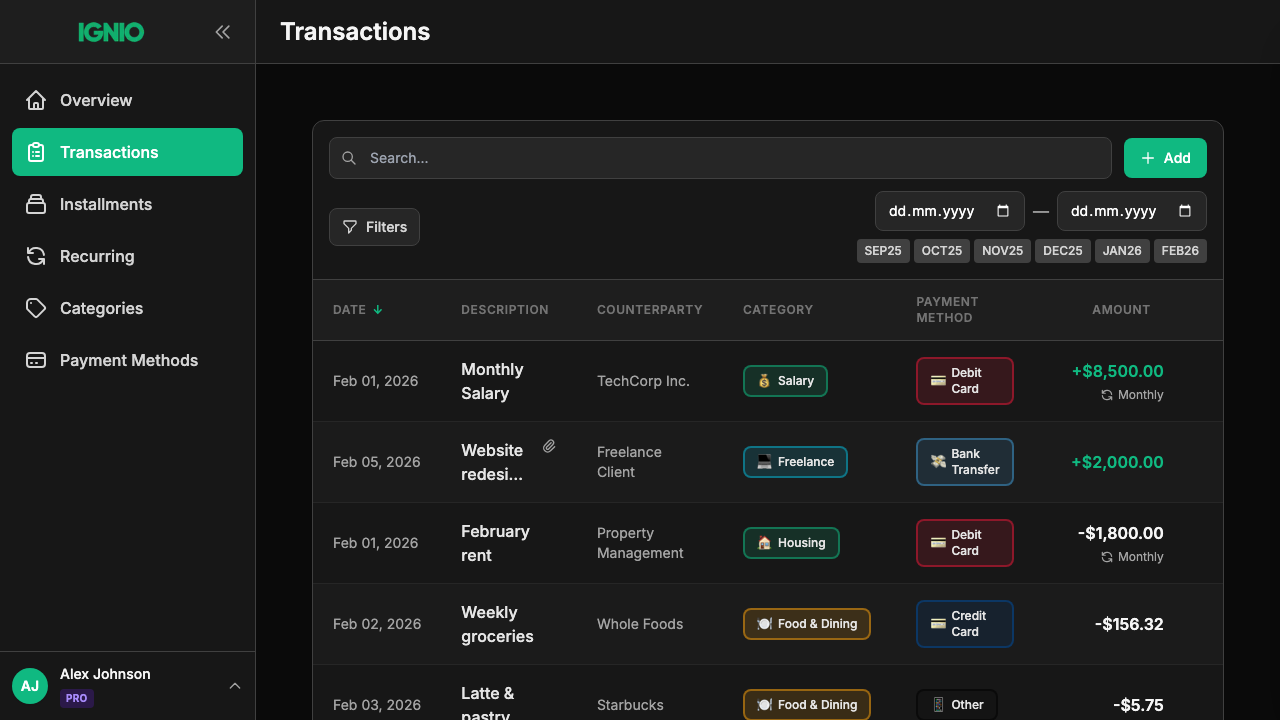Click the February rent description
The width and height of the screenshot is (1280, 720).
[495, 543]
